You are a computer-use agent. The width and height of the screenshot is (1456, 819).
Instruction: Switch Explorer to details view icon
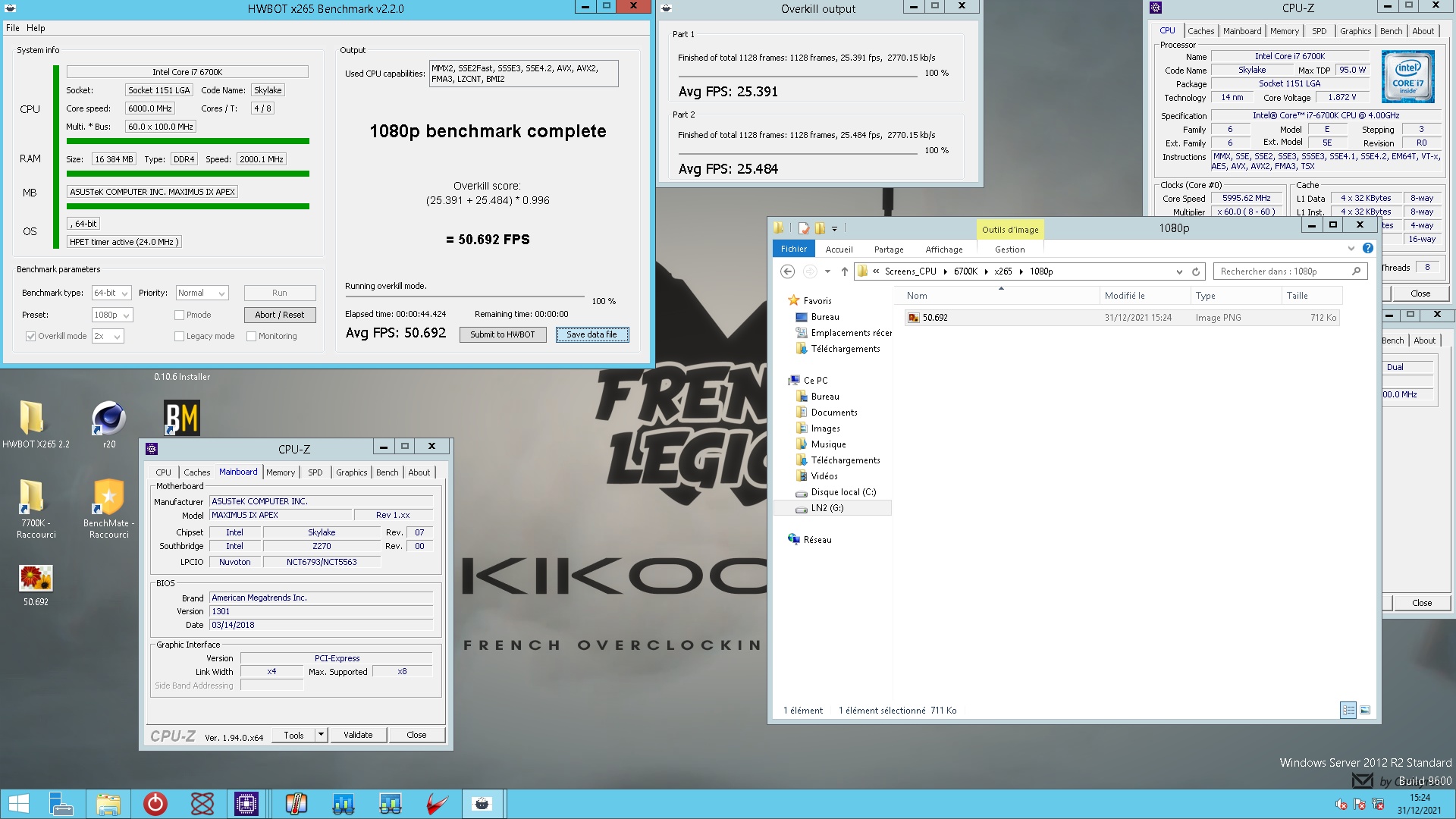coord(1348,711)
